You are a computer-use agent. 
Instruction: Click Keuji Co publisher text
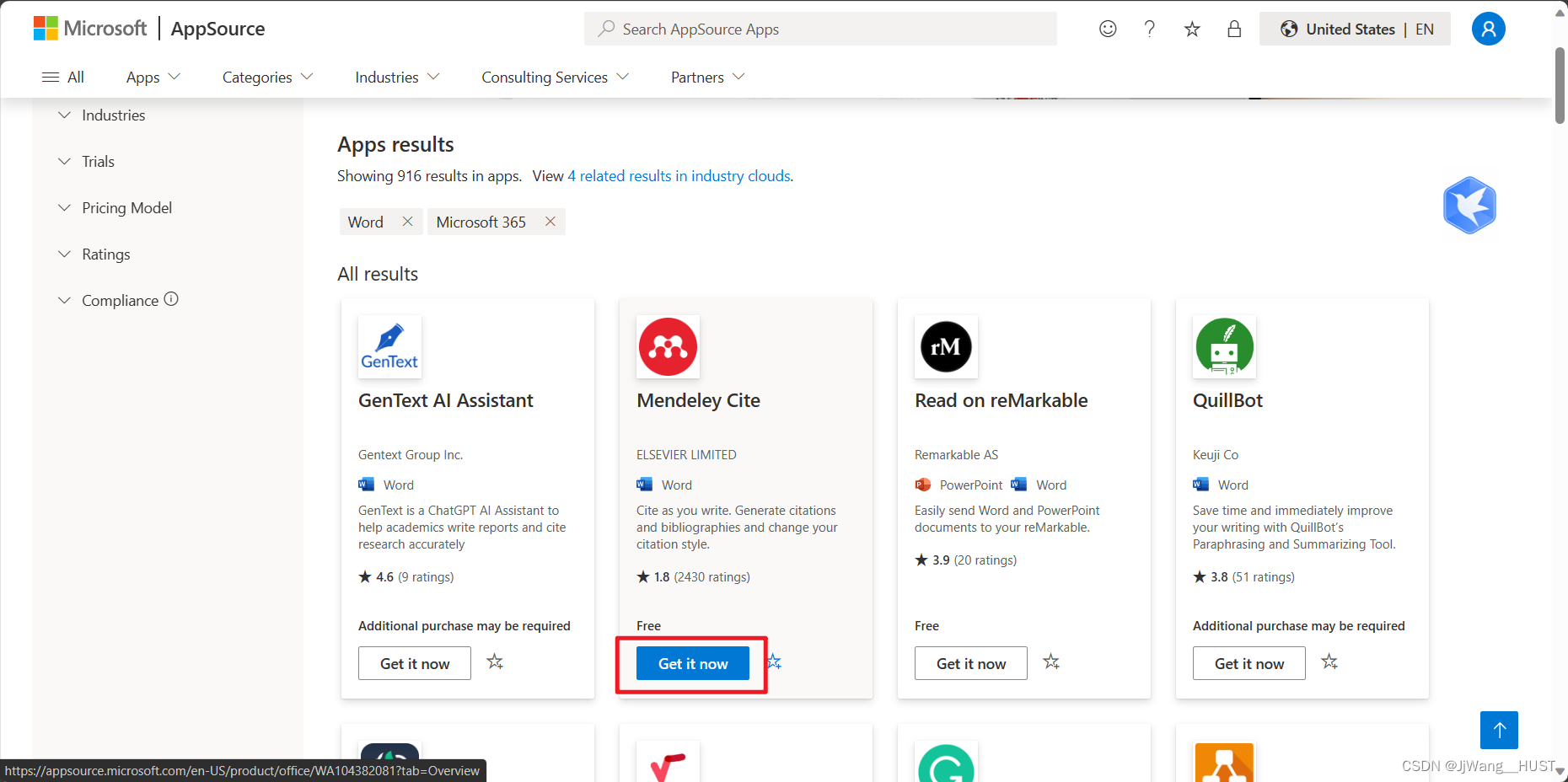[1216, 454]
